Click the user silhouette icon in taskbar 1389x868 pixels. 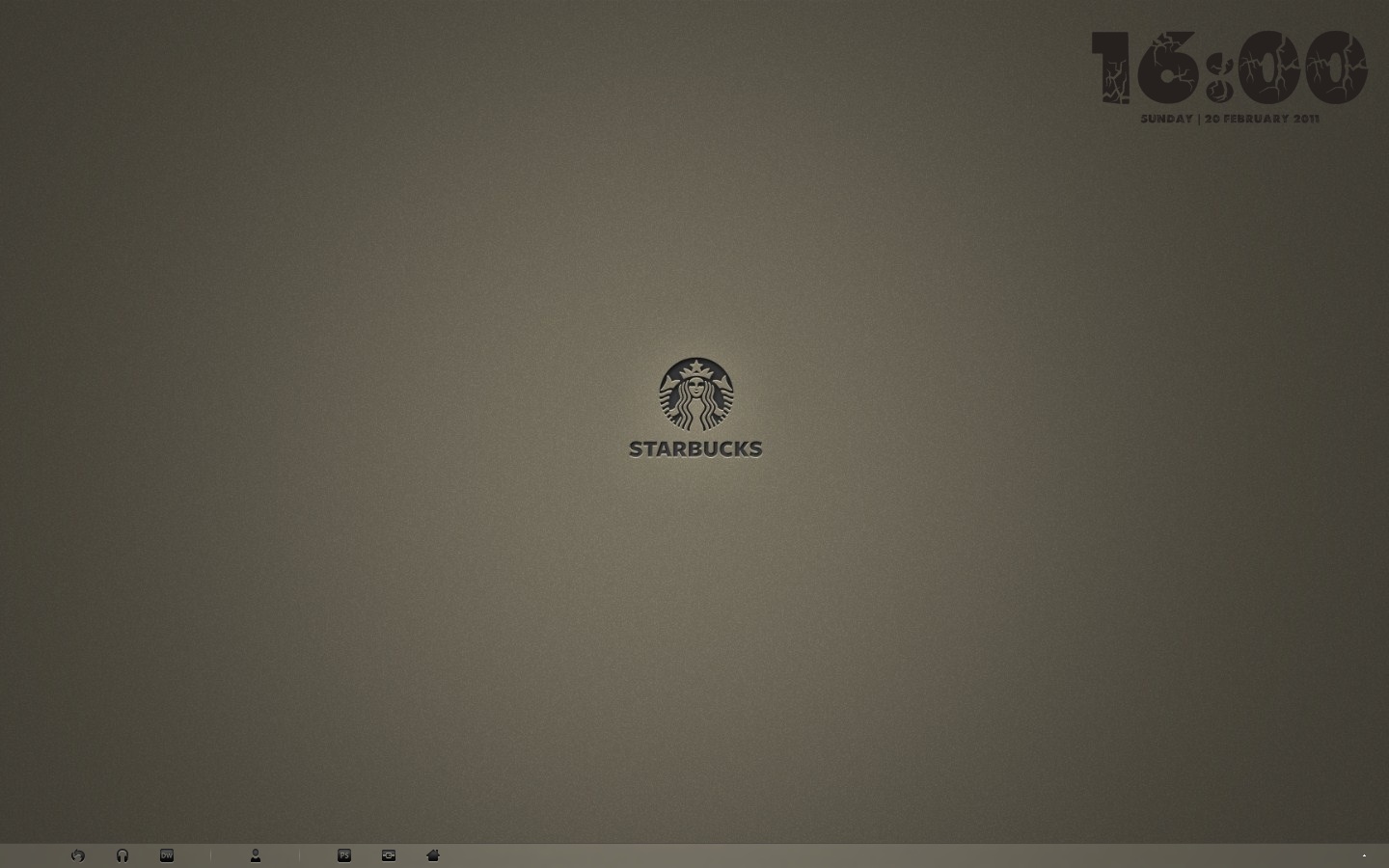click(x=256, y=855)
